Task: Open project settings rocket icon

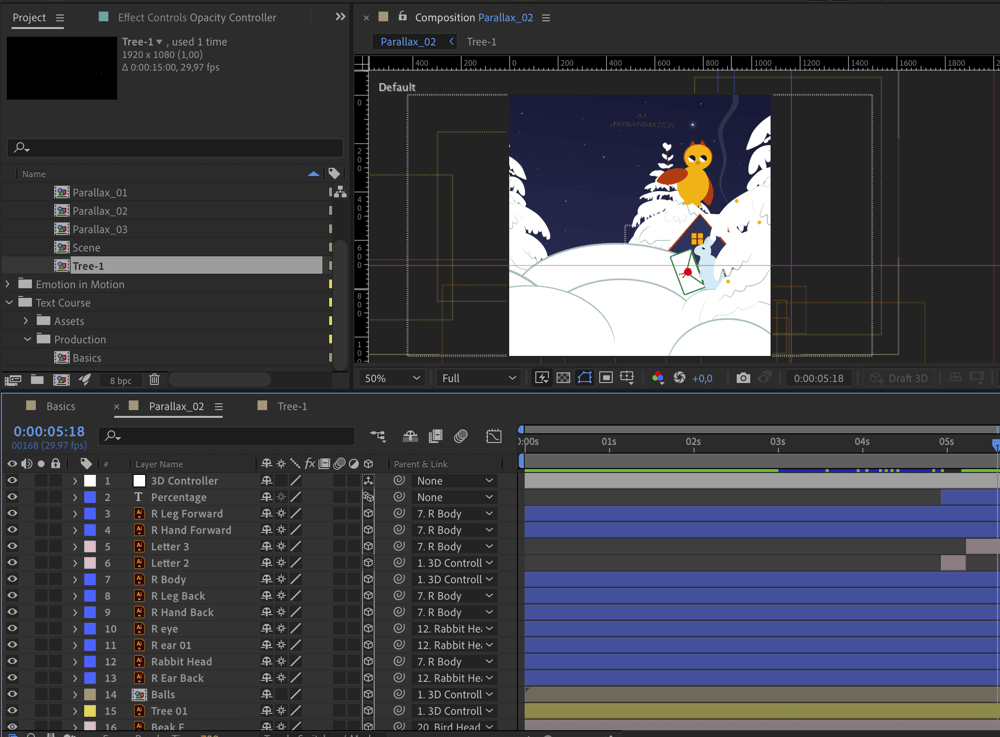Action: pyautogui.click(x=85, y=380)
